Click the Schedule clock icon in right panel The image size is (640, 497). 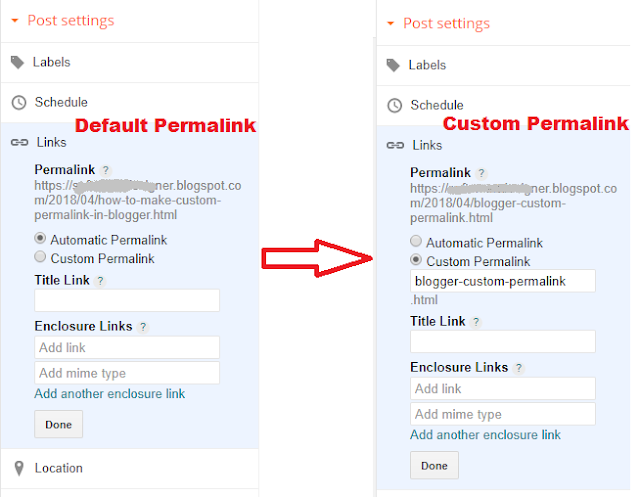(395, 105)
